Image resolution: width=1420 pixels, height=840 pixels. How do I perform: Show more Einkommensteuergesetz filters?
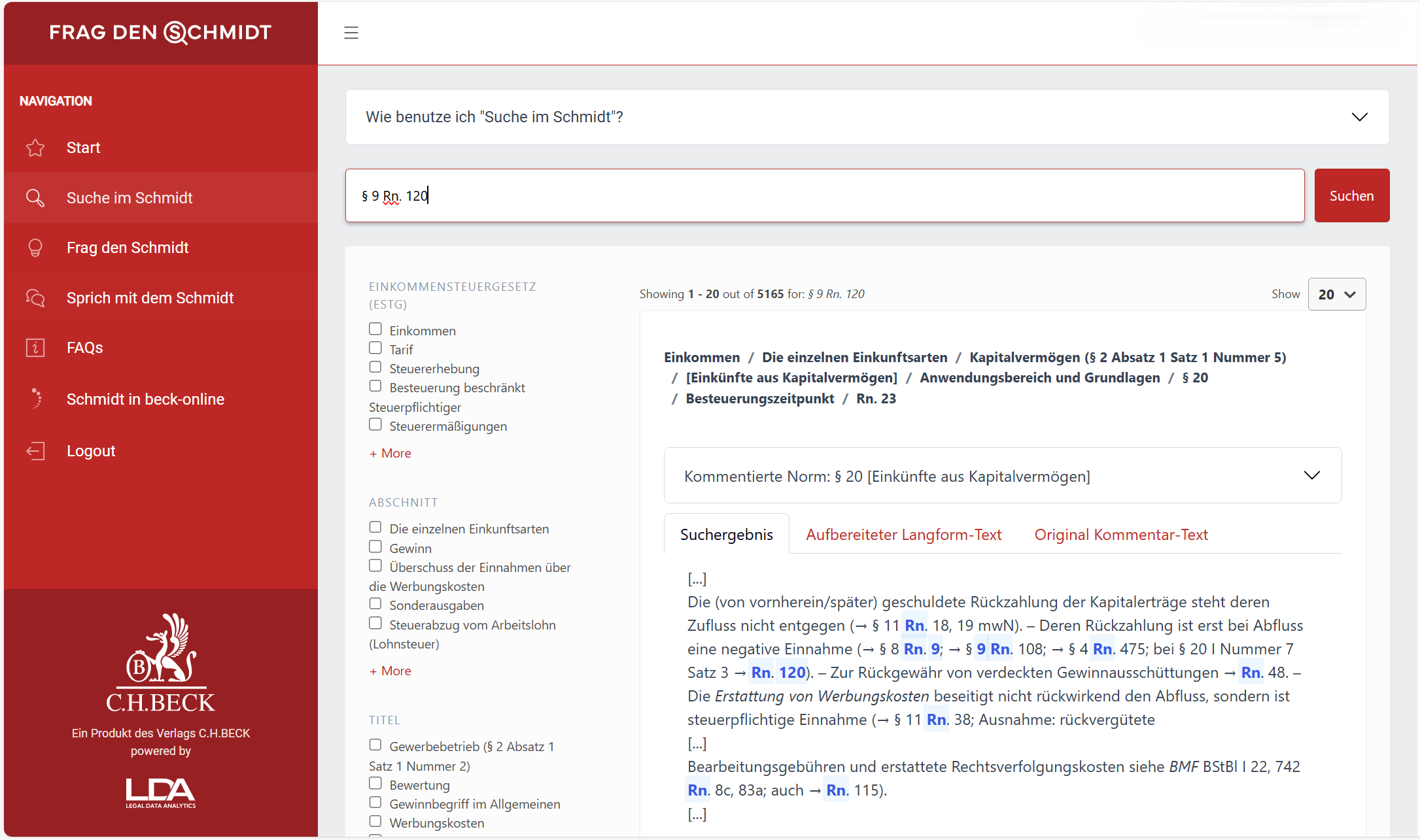[390, 453]
